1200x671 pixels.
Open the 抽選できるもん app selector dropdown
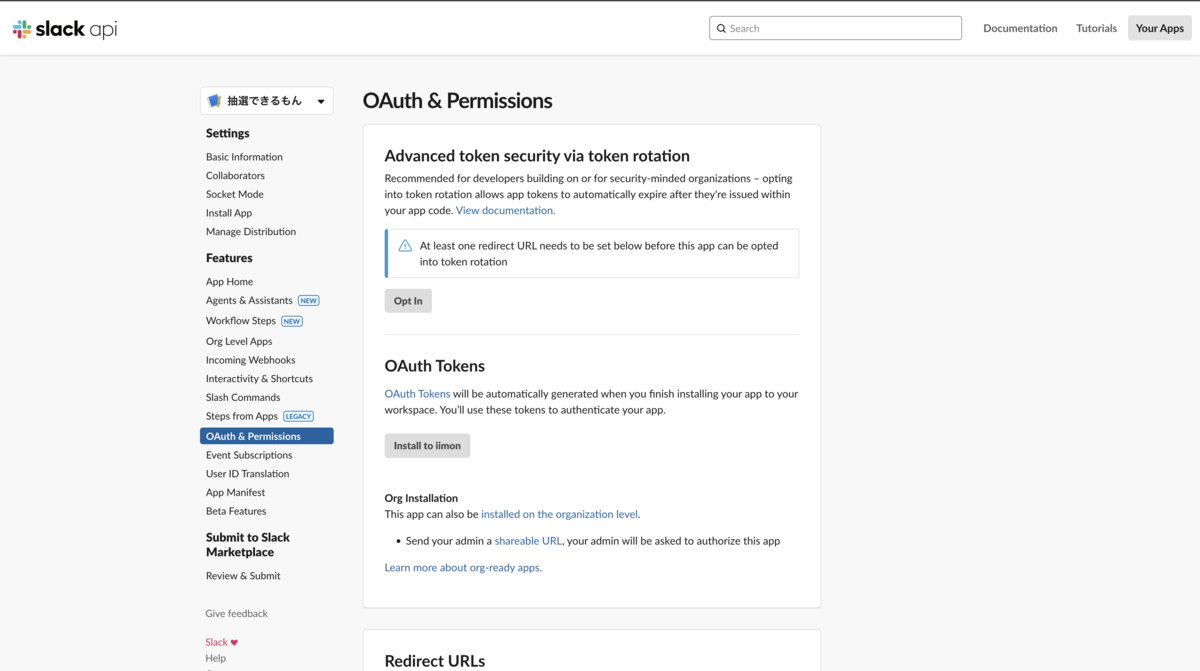267,101
